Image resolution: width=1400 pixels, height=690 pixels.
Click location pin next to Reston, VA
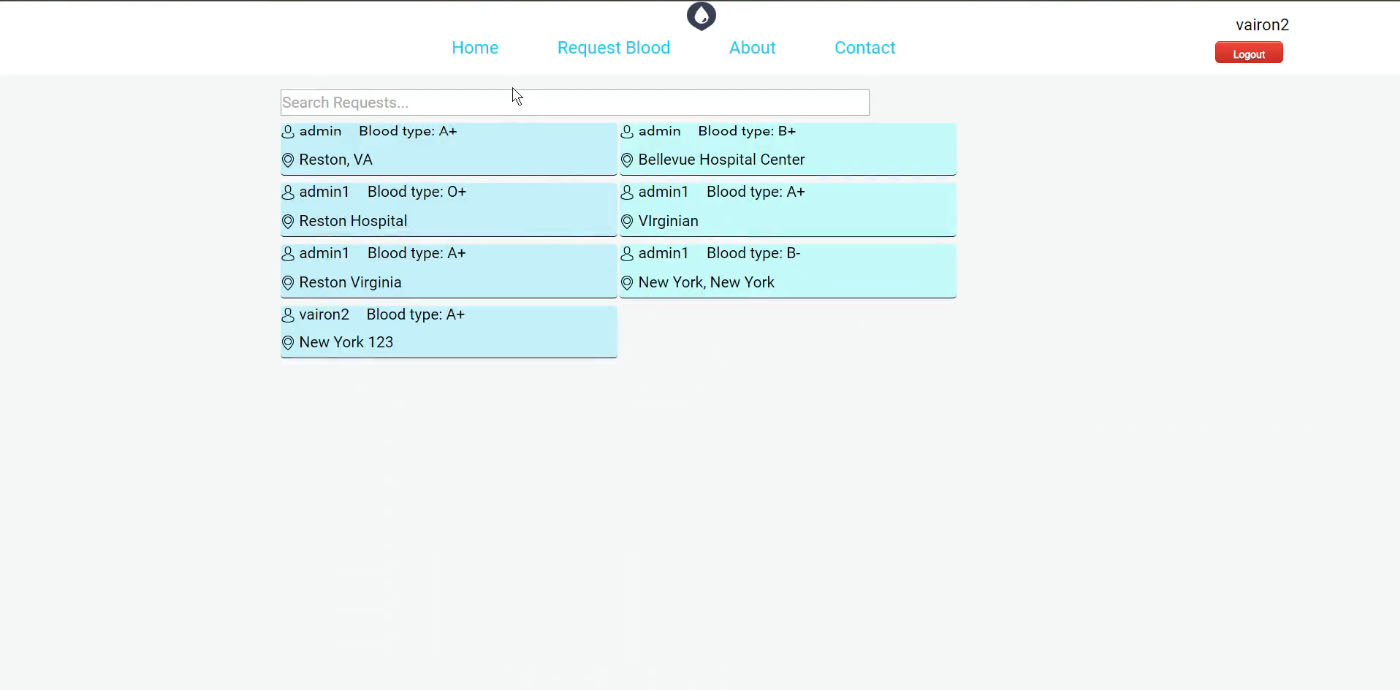tap(288, 160)
